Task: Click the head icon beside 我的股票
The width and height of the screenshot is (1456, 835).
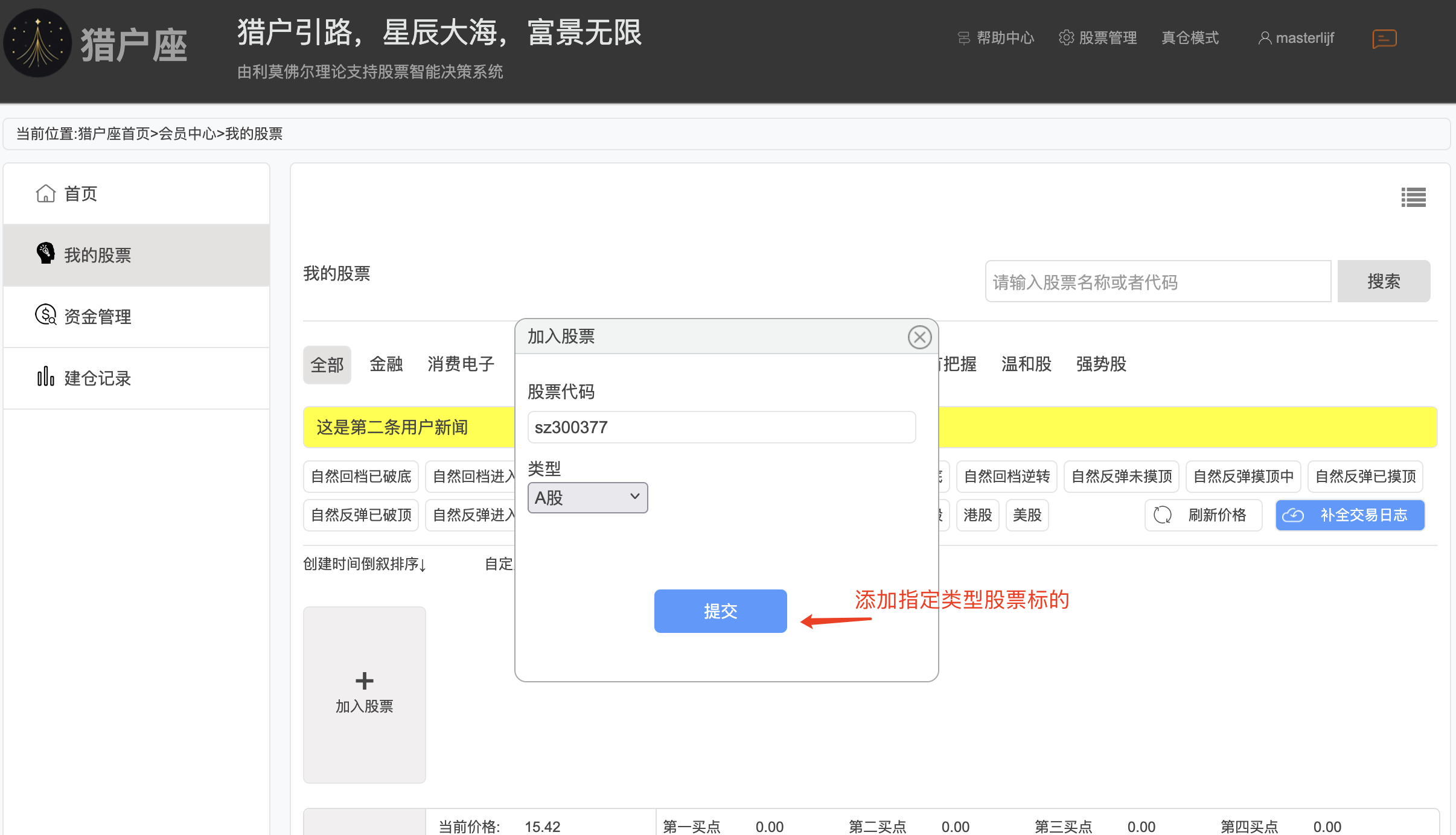Action: (x=46, y=253)
